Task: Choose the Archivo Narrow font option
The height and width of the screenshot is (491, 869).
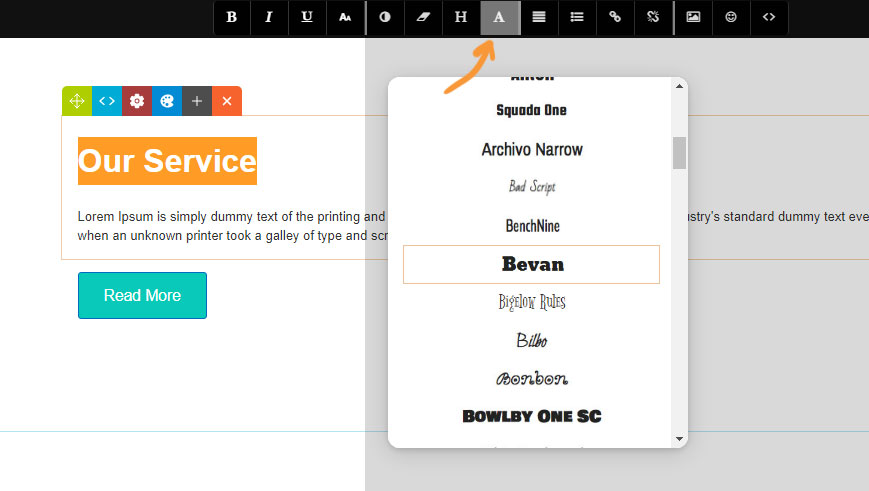Action: (x=531, y=150)
